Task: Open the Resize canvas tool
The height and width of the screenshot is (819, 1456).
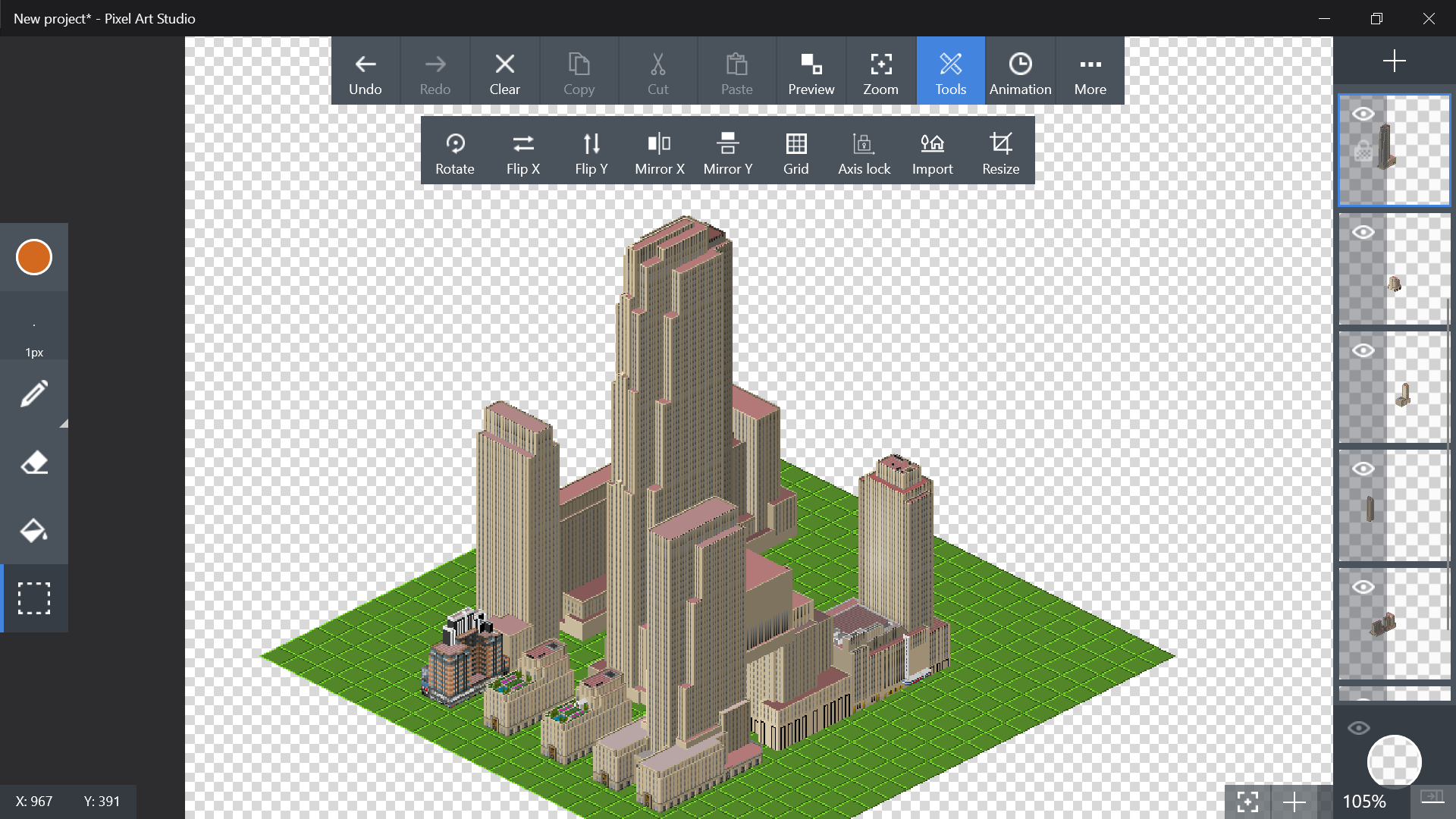Action: point(1001,151)
